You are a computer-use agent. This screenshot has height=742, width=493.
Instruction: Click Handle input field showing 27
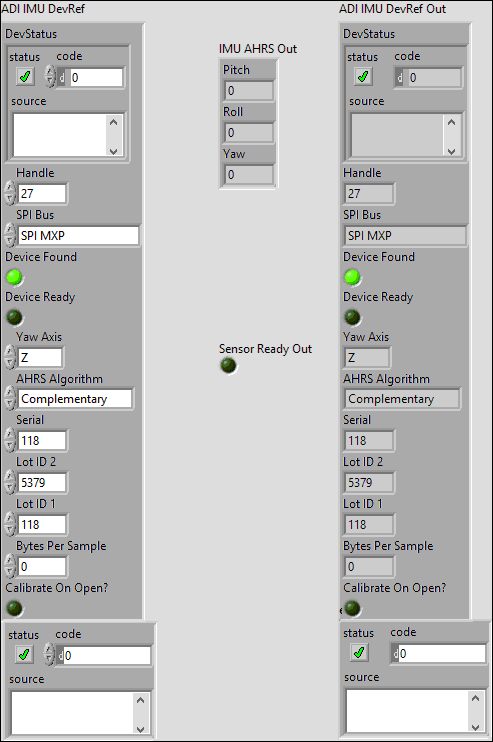point(42,194)
